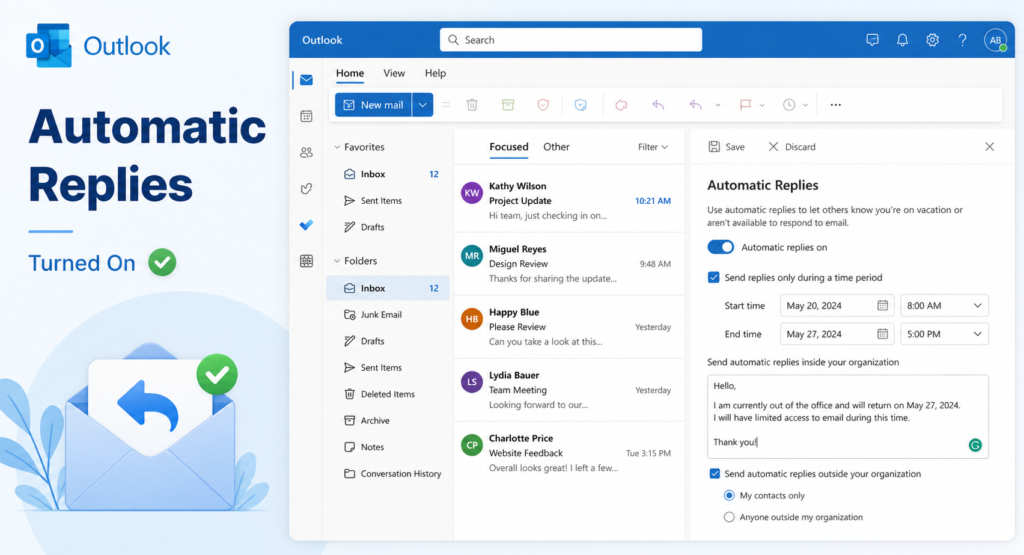This screenshot has height=555, width=1024.
Task: Click the Snooze clock icon in toolbar
Action: pos(789,104)
